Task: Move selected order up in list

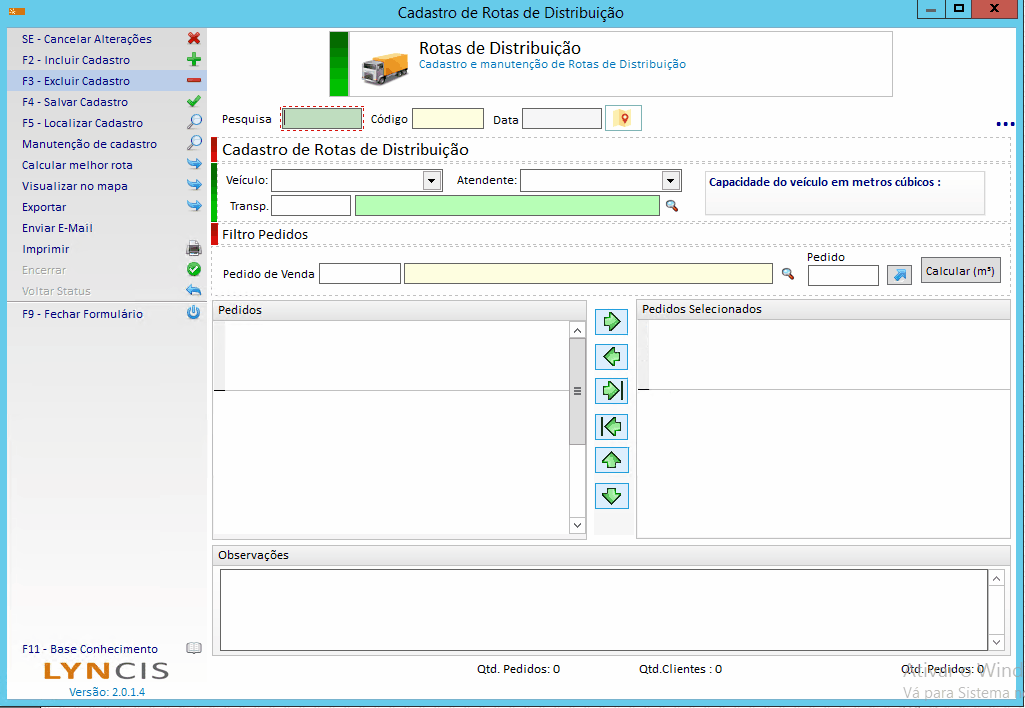Action: pyautogui.click(x=611, y=461)
